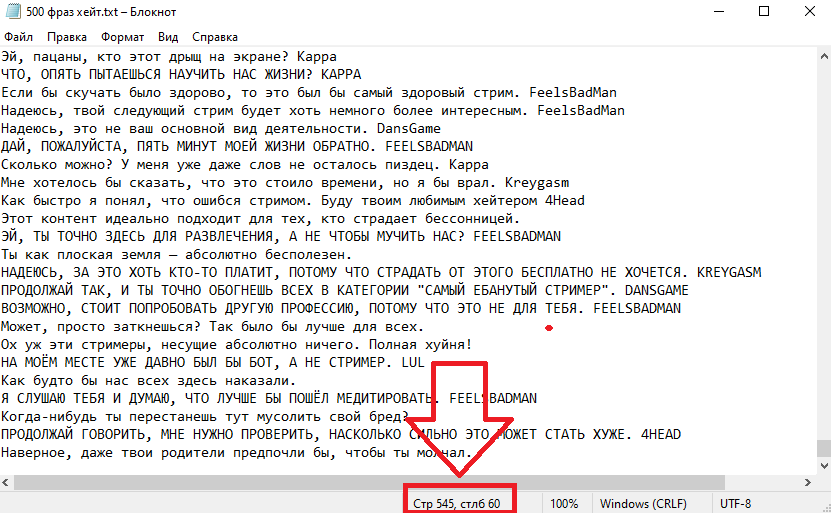This screenshot has width=831, height=513.
Task: Open the Формат menu
Action: click(x=122, y=37)
